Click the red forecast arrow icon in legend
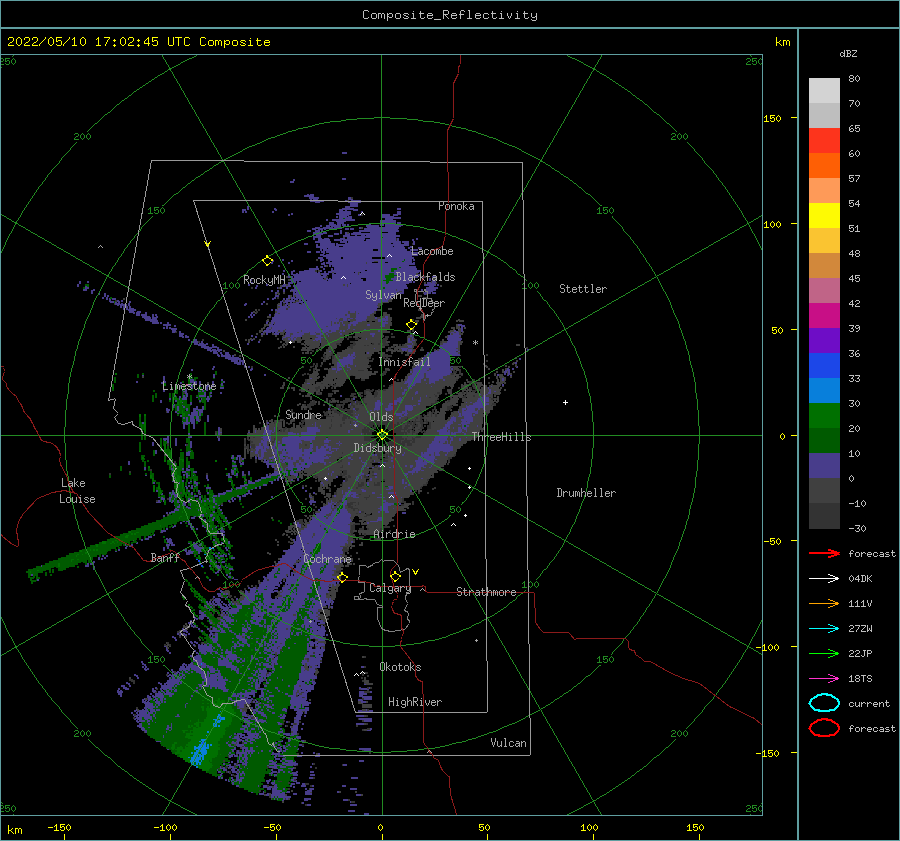The image size is (900, 841). pos(824,553)
